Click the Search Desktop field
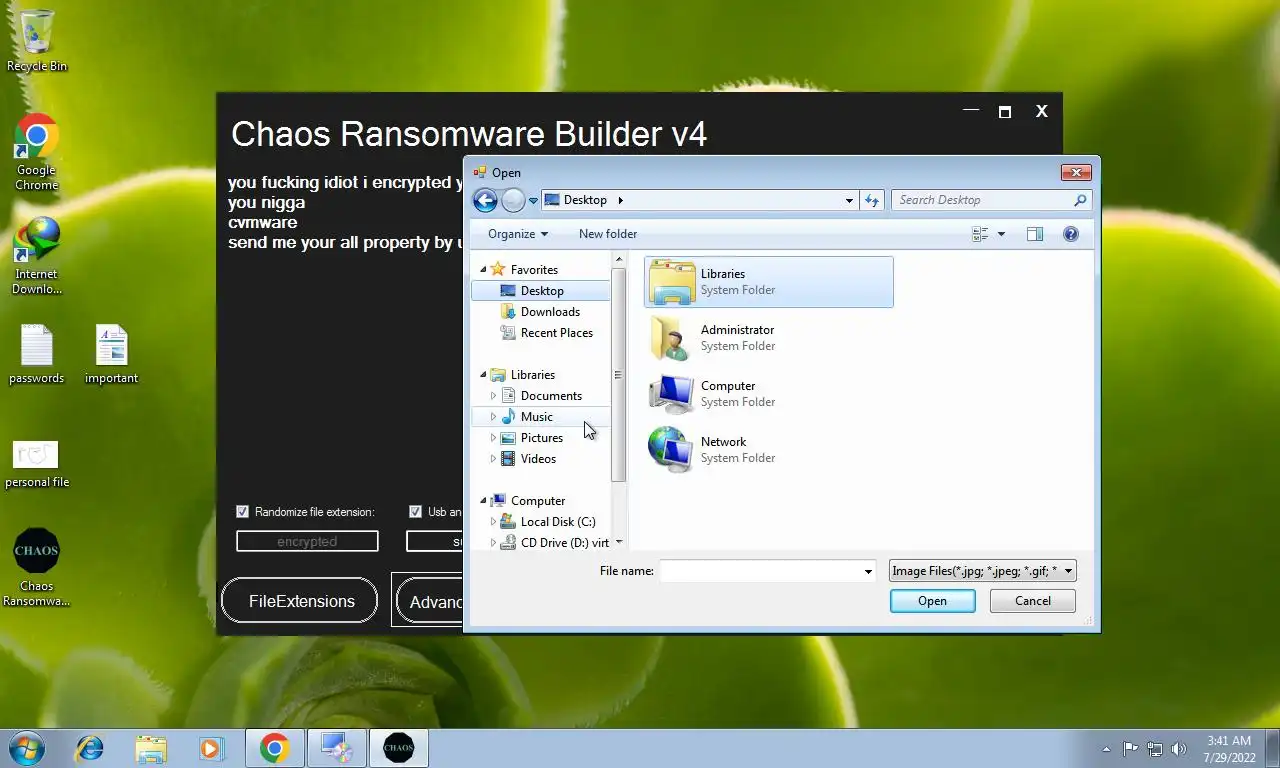1280x768 pixels. (x=982, y=200)
